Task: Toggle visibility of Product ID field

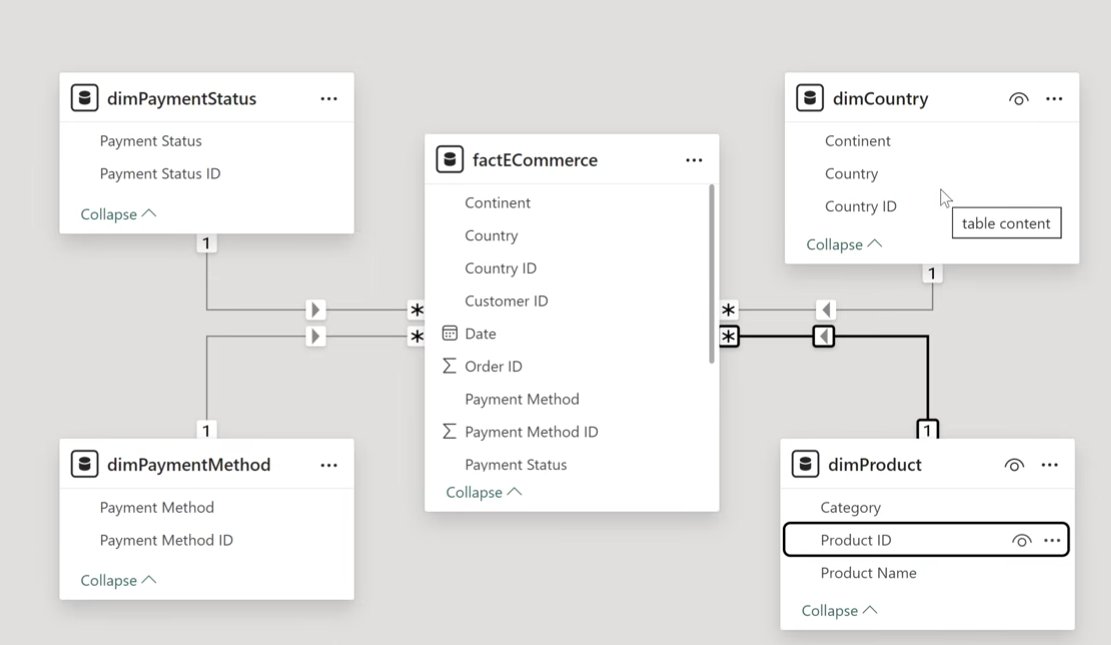Action: pos(1021,540)
